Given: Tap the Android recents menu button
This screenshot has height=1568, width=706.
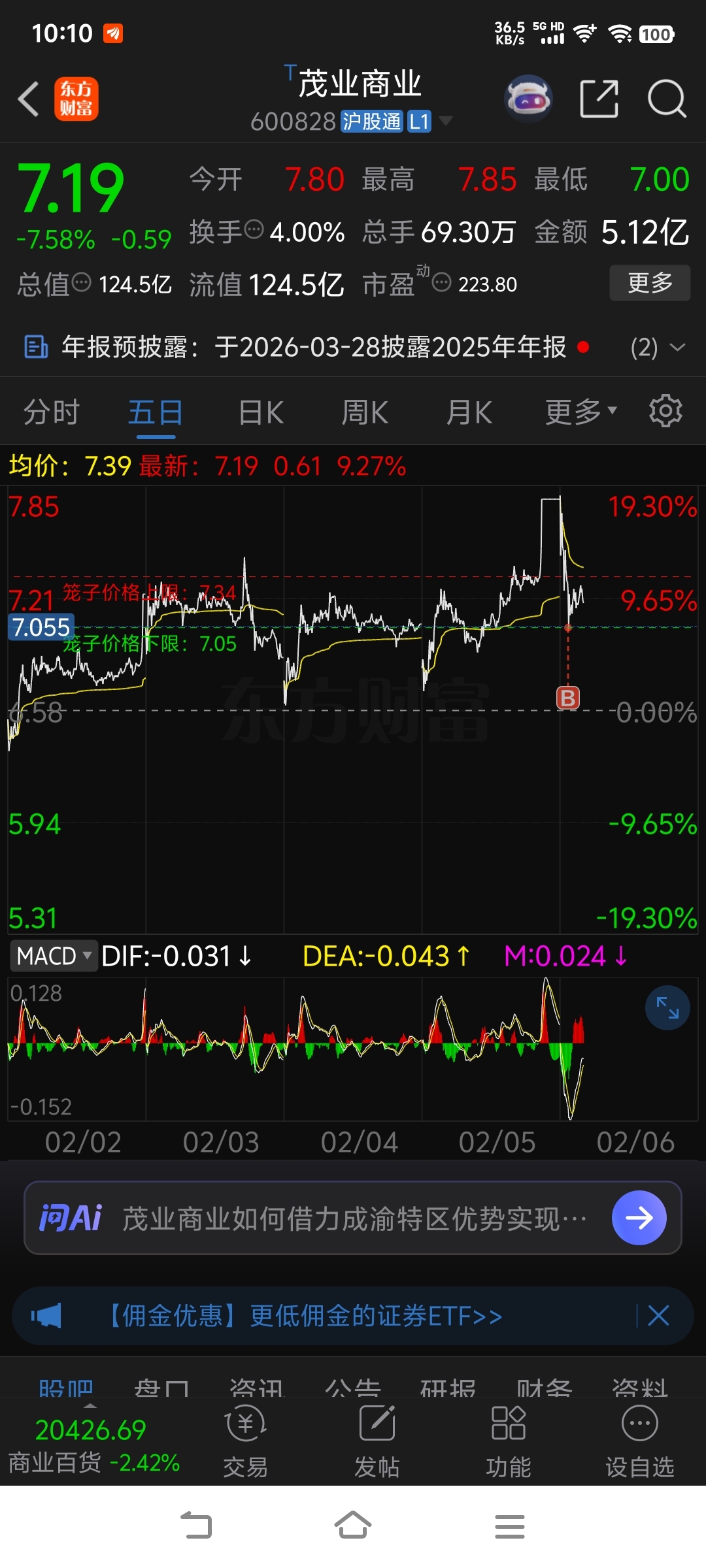Looking at the screenshot, I should coord(510,1526).
